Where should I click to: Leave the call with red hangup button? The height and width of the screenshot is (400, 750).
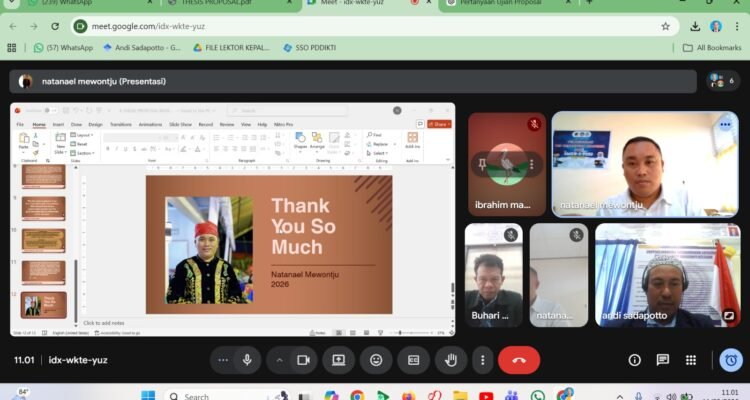click(518, 360)
